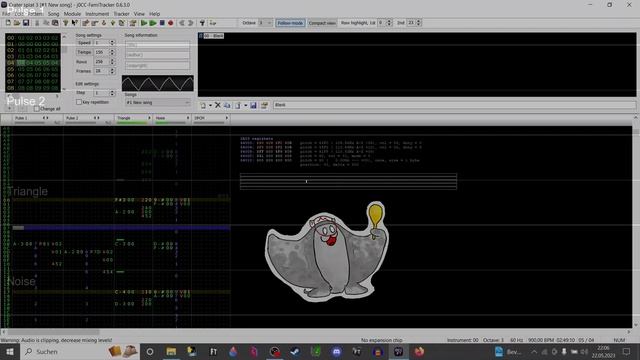Toggle Compact view
The width and height of the screenshot is (640, 360).
tap(322, 23)
